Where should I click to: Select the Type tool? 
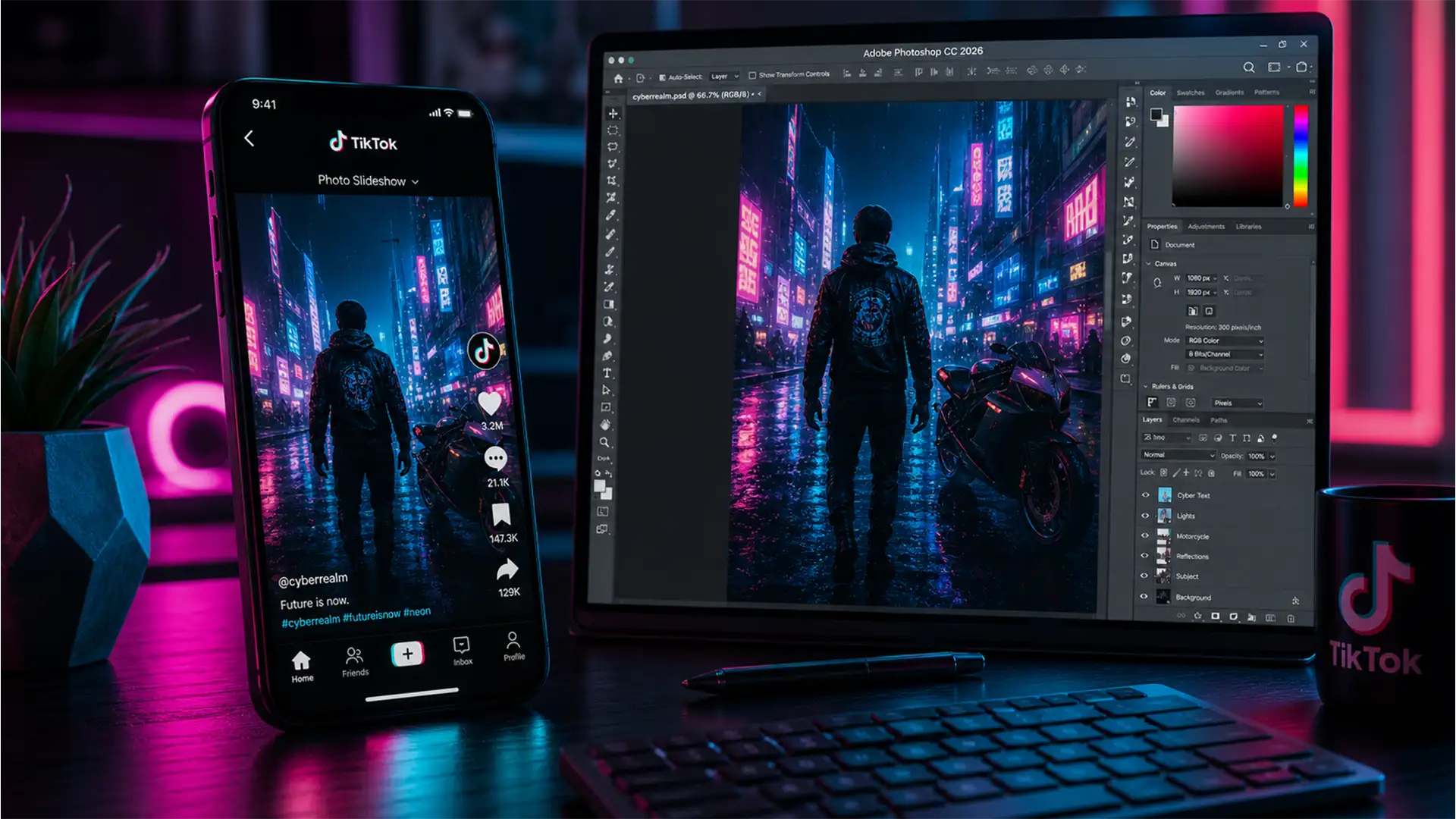click(607, 372)
